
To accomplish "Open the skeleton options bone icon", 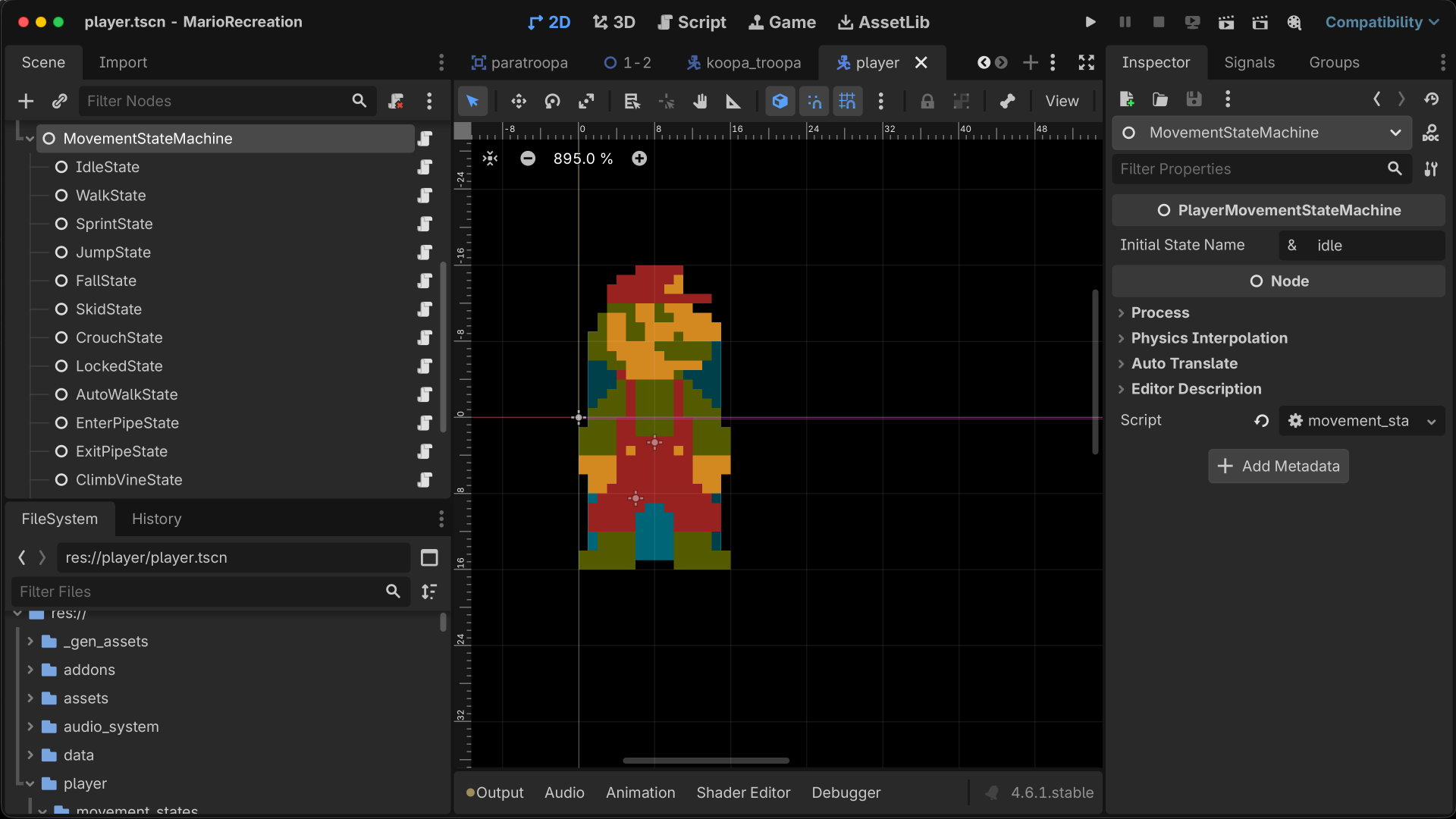I will click(x=1008, y=101).
